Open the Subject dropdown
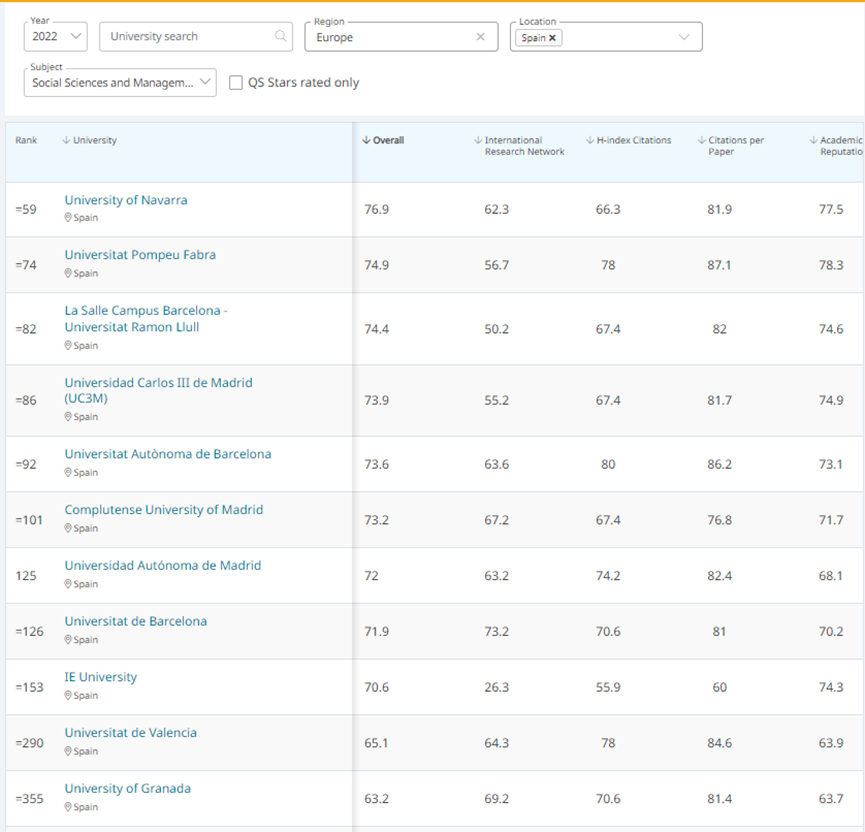The height and width of the screenshot is (832, 865). 120,83
